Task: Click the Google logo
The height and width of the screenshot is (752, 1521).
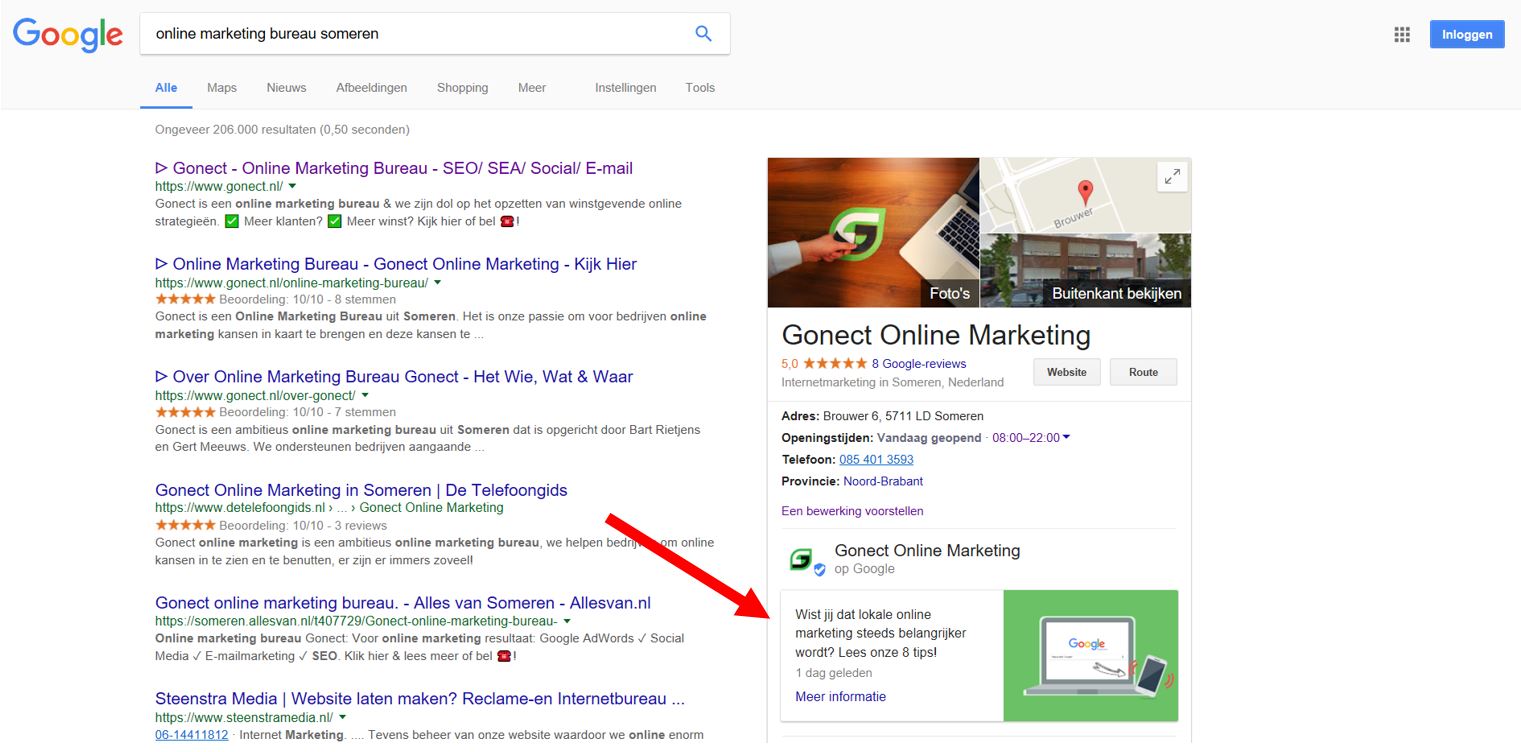Action: [x=68, y=35]
